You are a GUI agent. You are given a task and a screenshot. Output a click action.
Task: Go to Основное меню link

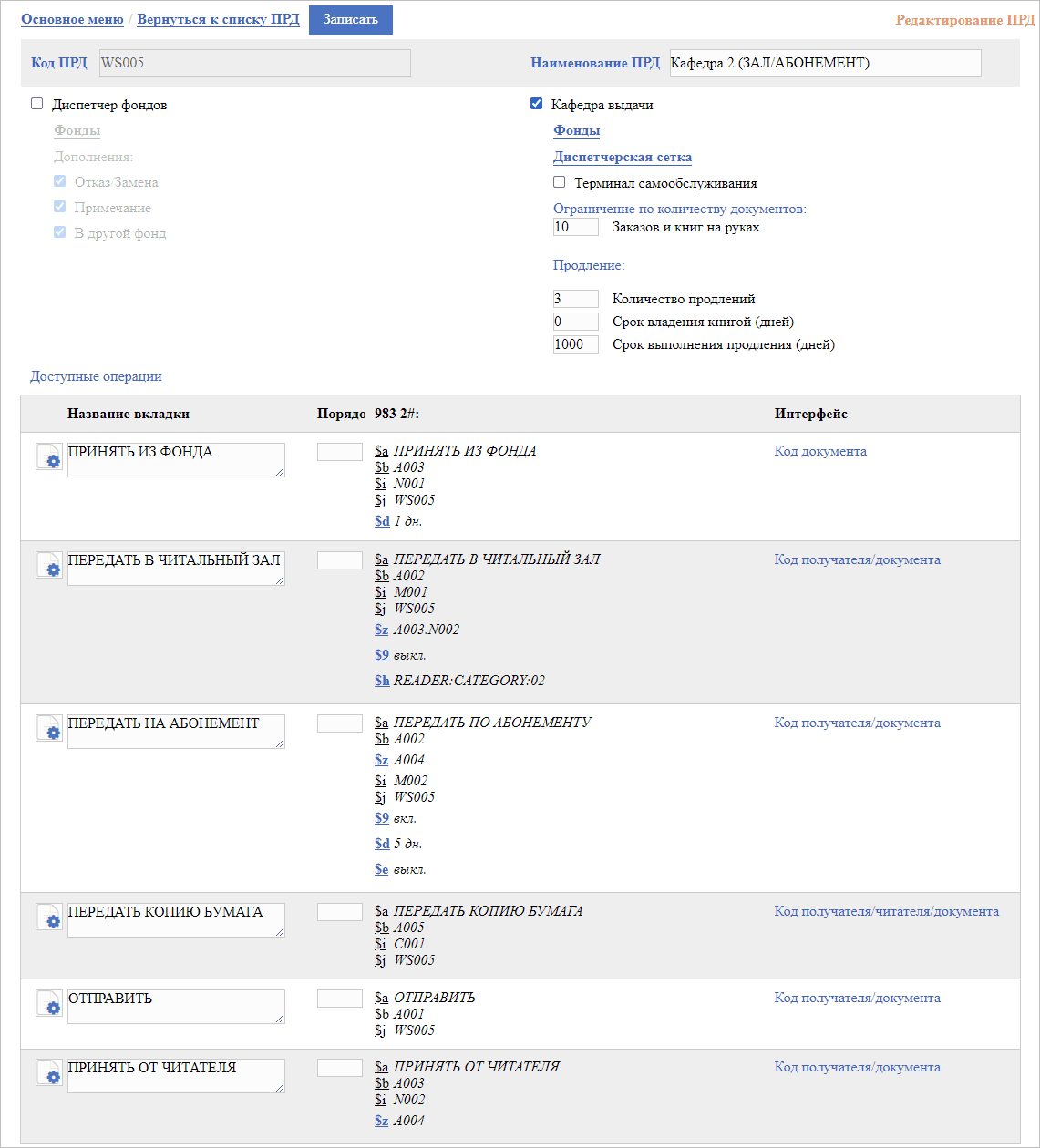[x=72, y=19]
